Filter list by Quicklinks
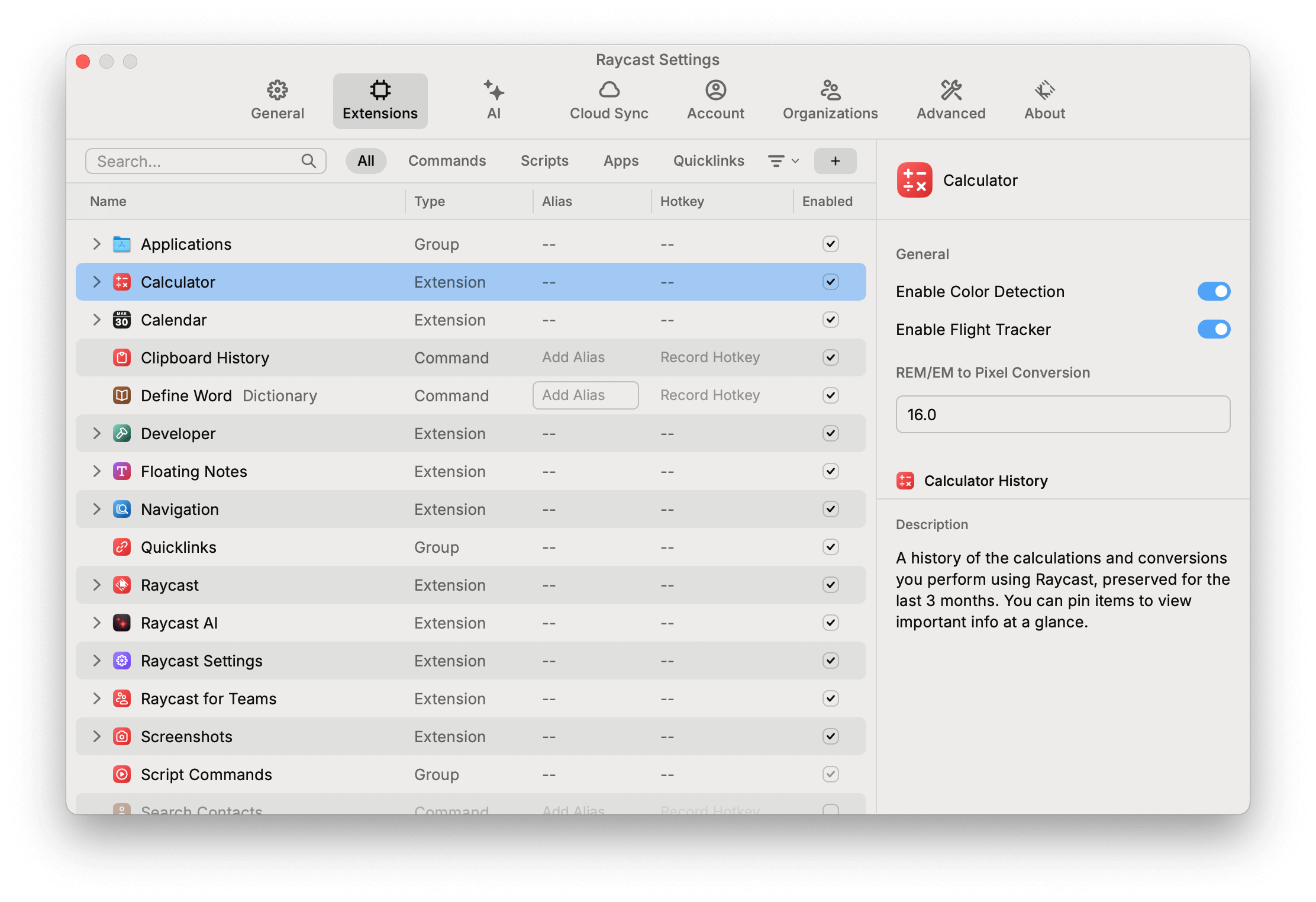 (x=708, y=161)
